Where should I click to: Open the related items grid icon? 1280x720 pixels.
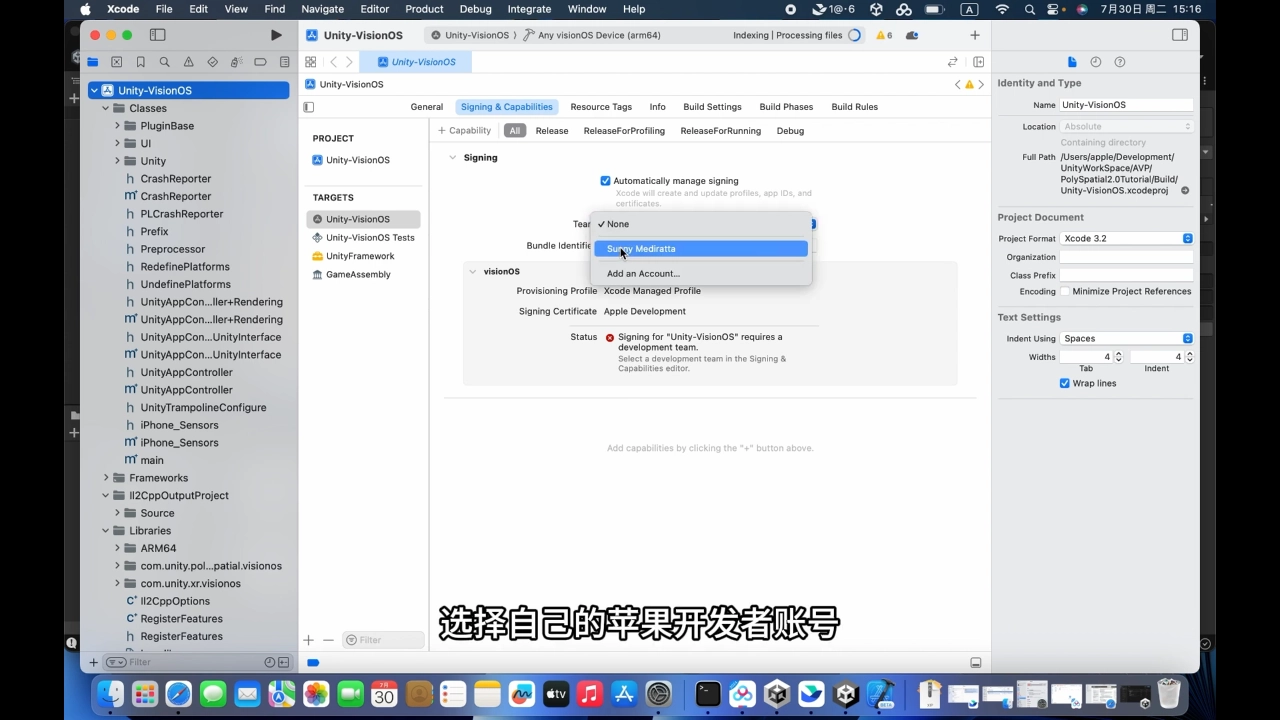pos(311,62)
